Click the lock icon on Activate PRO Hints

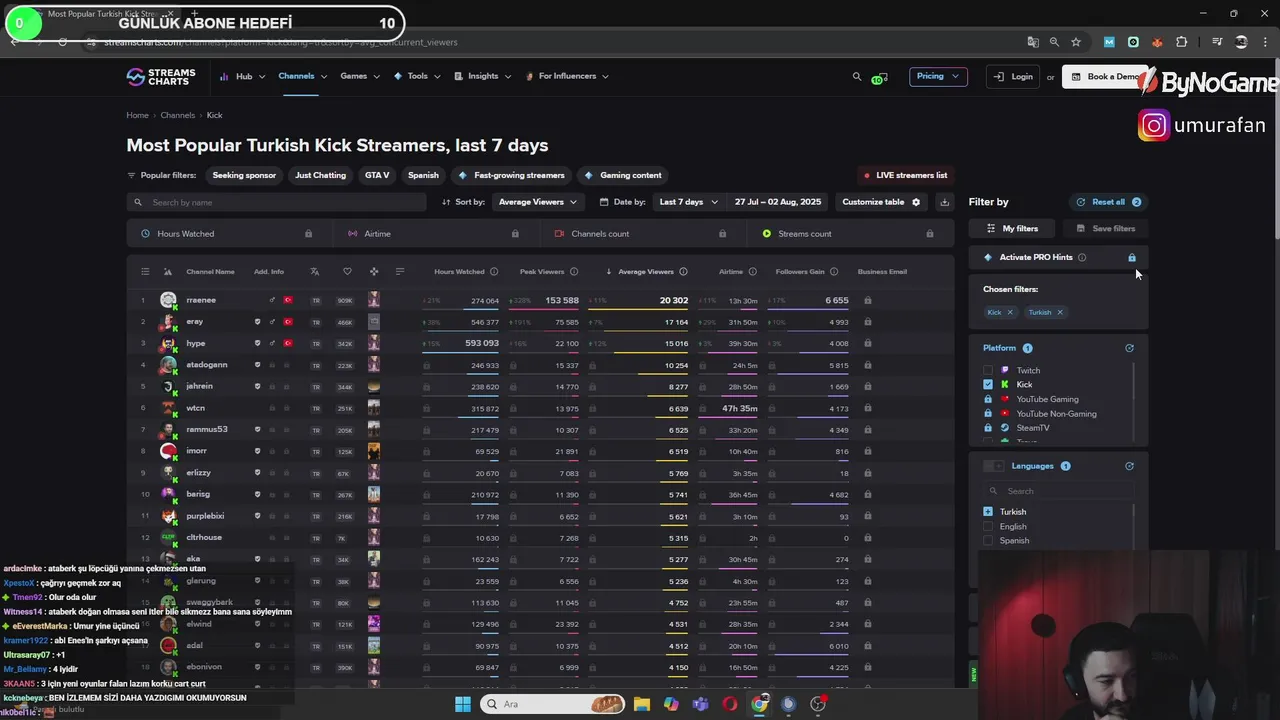[x=1132, y=257]
